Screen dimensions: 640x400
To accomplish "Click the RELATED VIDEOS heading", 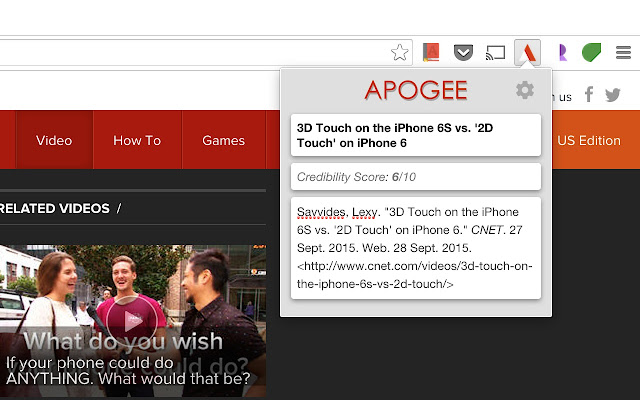I will pyautogui.click(x=55, y=209).
